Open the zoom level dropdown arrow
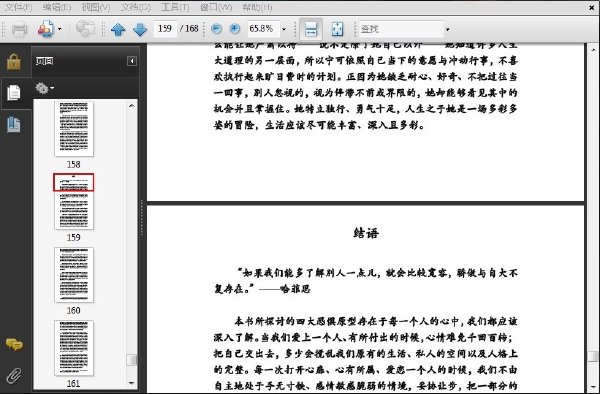This screenshot has width=600, height=394. (284, 29)
